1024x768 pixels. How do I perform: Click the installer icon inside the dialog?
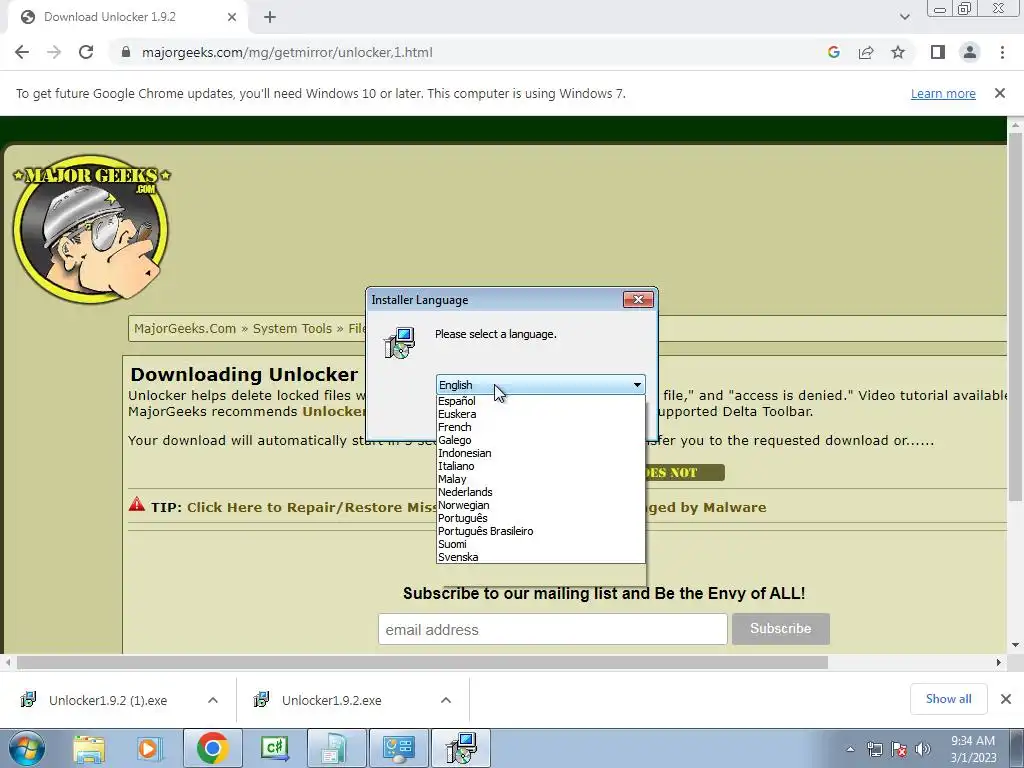point(399,343)
